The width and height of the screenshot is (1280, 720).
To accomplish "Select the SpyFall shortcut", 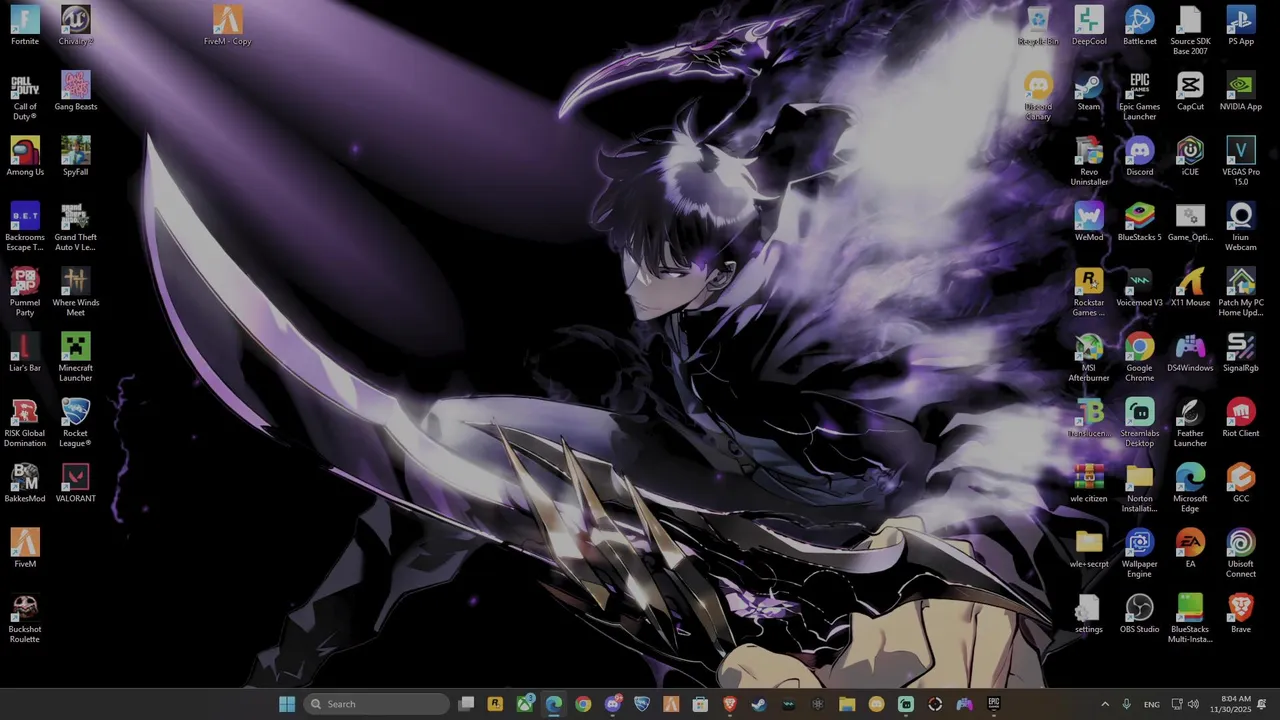I will tap(76, 157).
